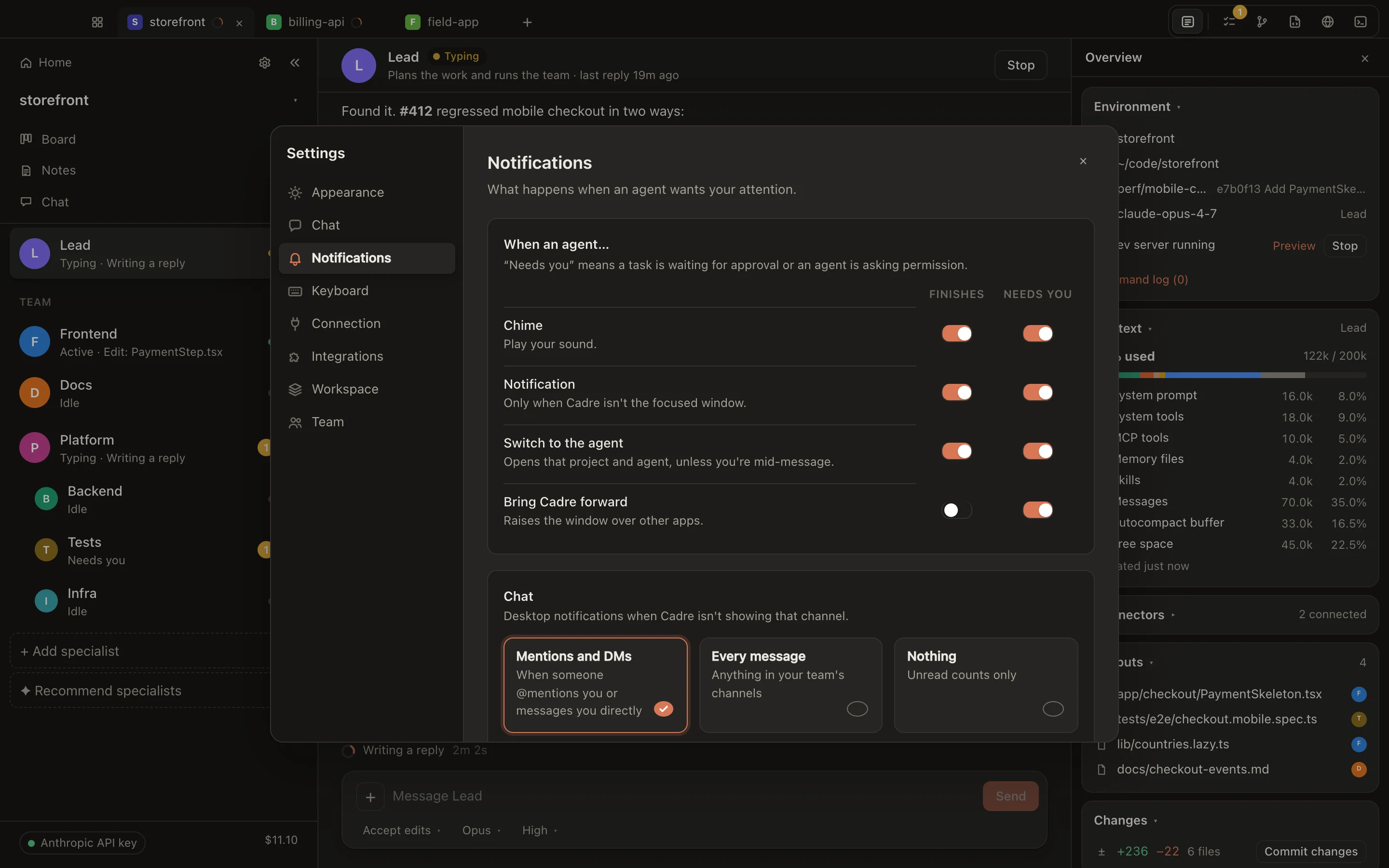Open the tasks checklist icon with badge
The width and height of the screenshot is (1389, 868).
[1229, 22]
